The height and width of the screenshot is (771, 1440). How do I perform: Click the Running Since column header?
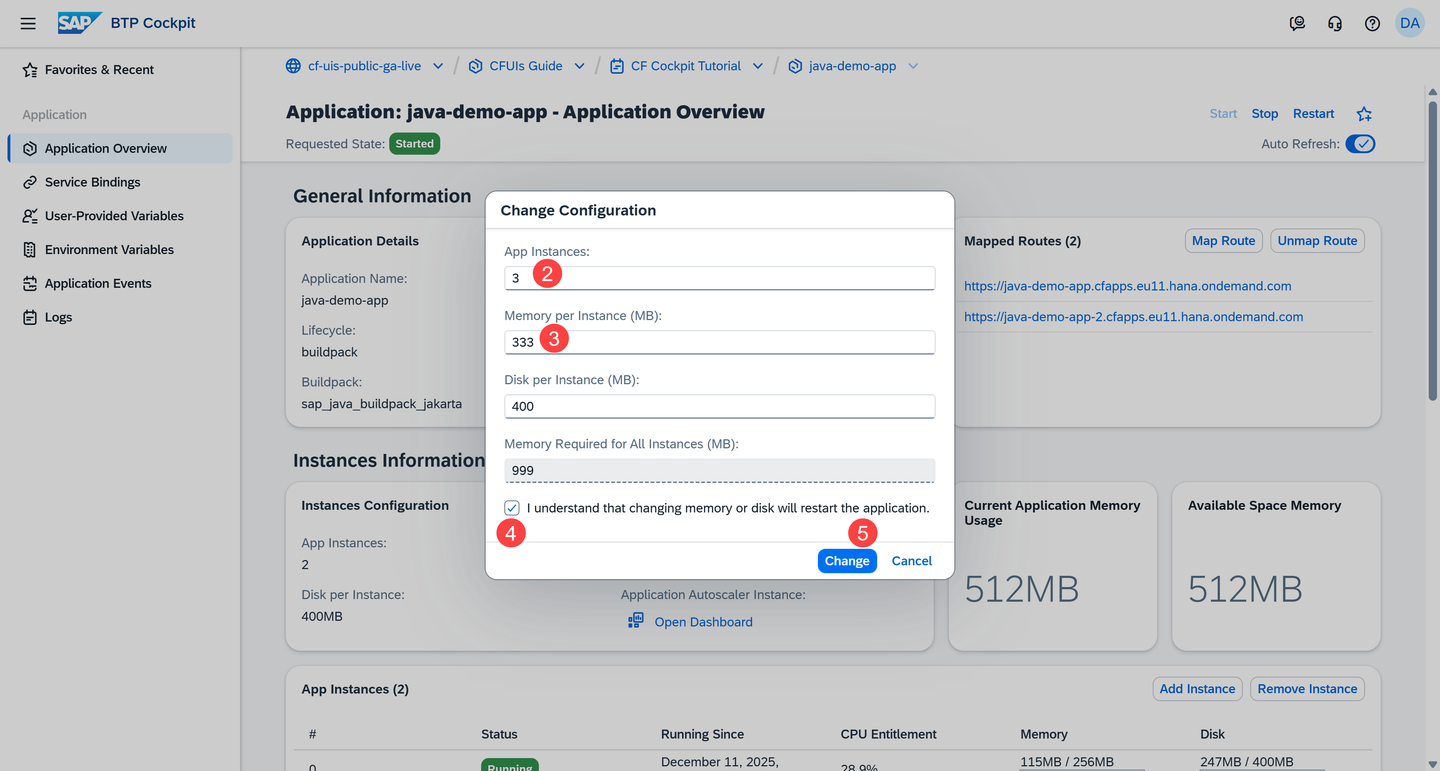703,734
